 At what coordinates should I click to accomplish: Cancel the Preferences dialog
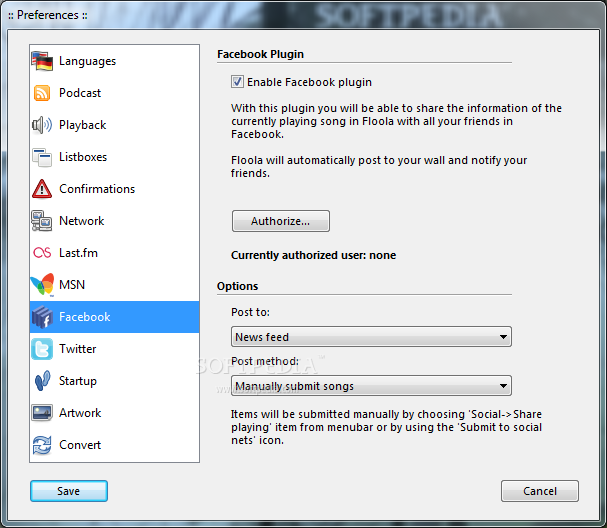click(540, 491)
